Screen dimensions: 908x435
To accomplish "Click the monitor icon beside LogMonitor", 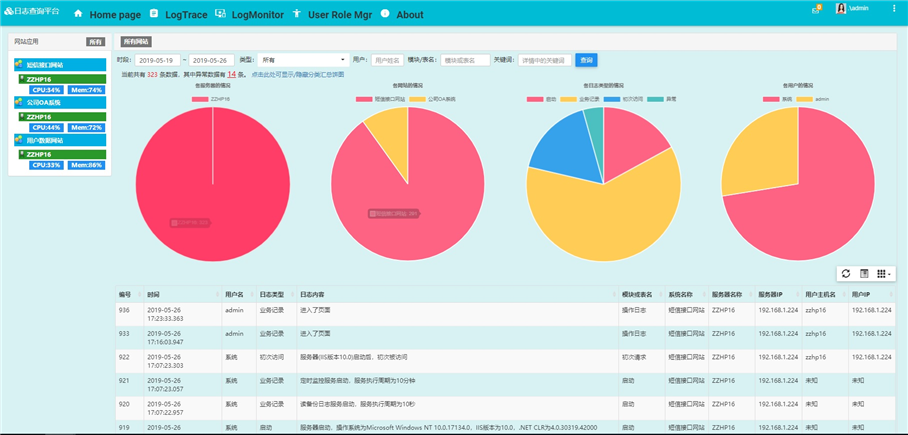I will (220, 14).
